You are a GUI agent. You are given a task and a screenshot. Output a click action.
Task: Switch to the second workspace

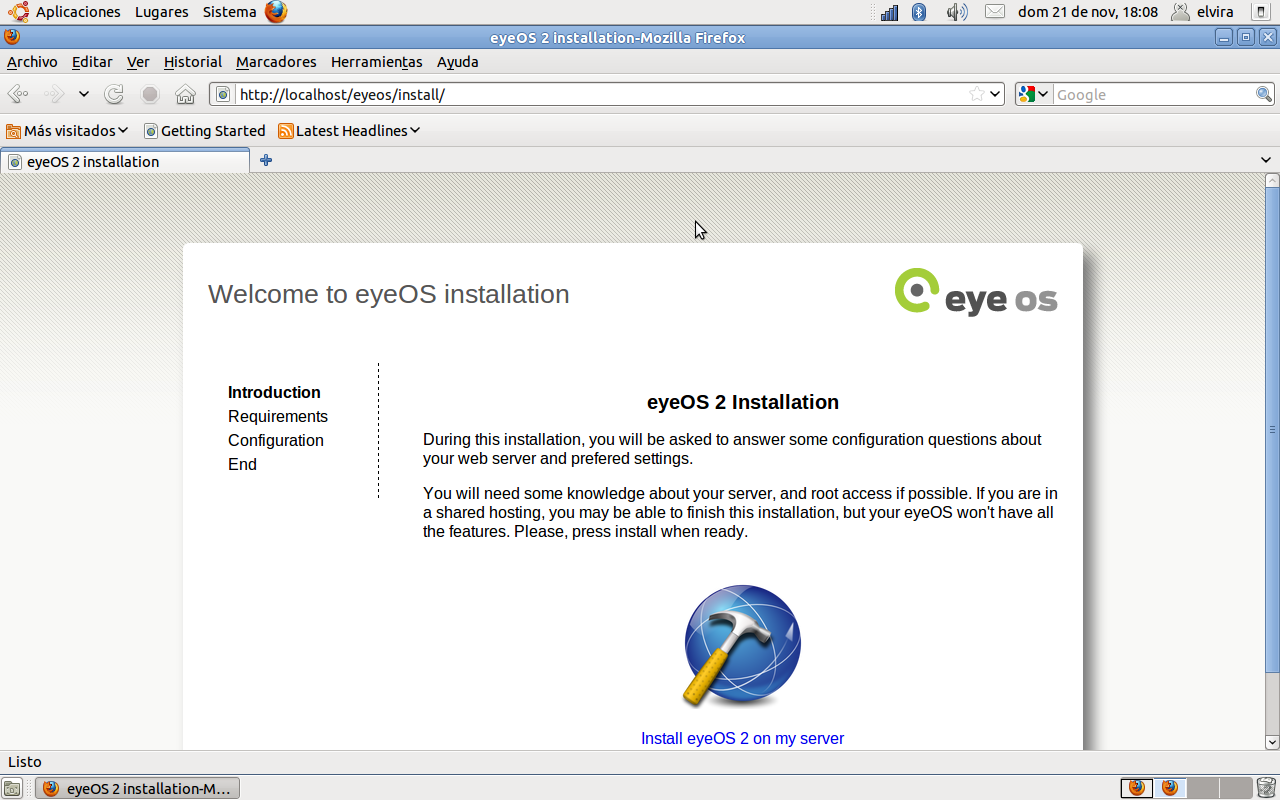pos(1170,788)
